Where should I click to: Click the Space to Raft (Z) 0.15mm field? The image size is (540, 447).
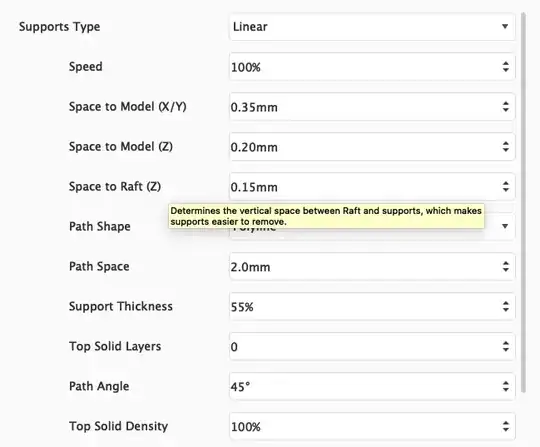click(x=372, y=186)
